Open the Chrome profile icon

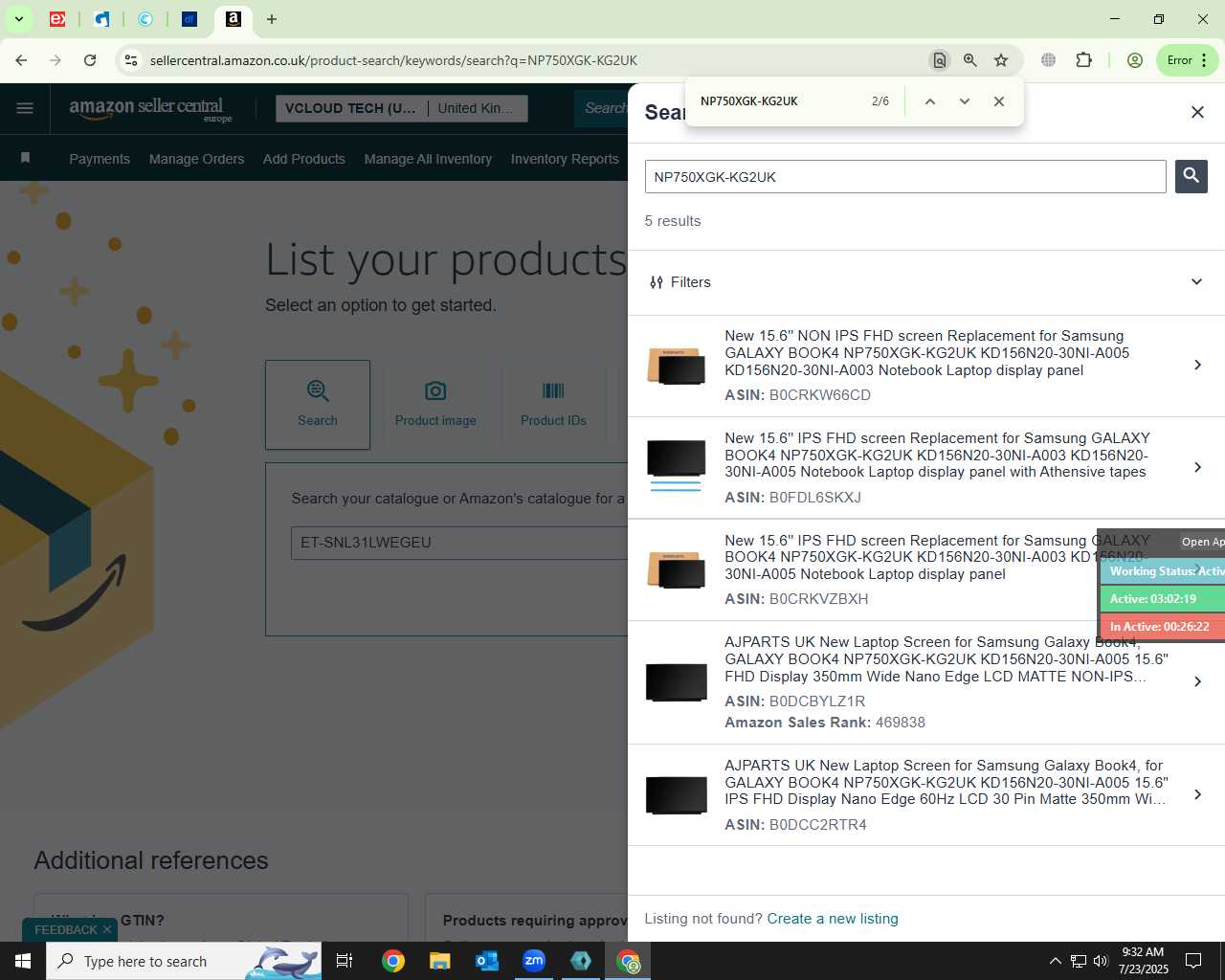point(1135,60)
